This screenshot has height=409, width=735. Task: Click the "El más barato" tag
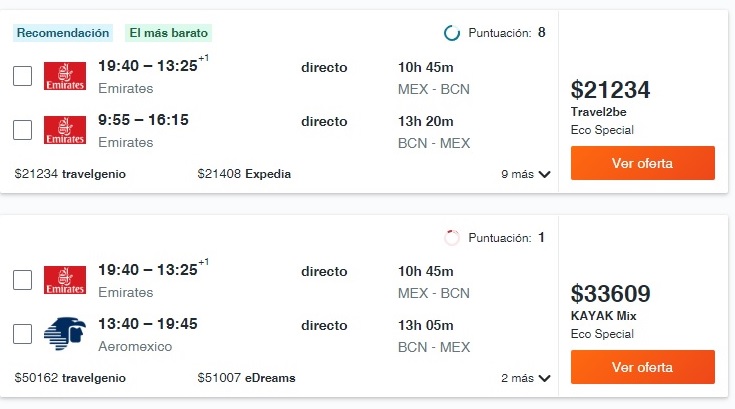tap(169, 33)
